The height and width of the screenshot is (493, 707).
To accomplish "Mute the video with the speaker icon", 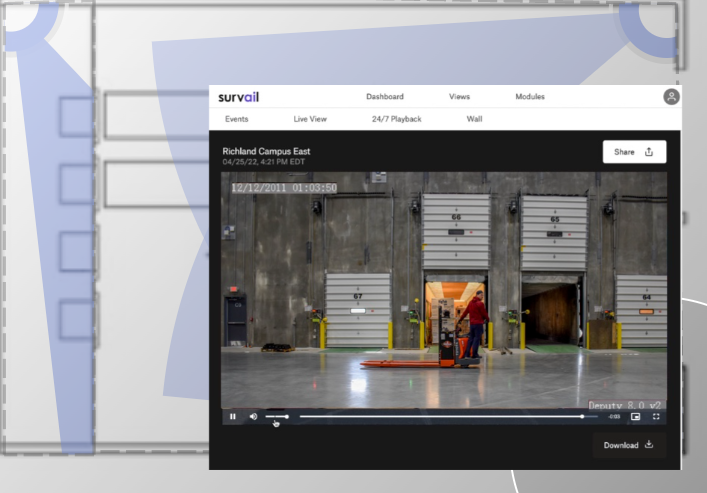I will (x=253, y=416).
